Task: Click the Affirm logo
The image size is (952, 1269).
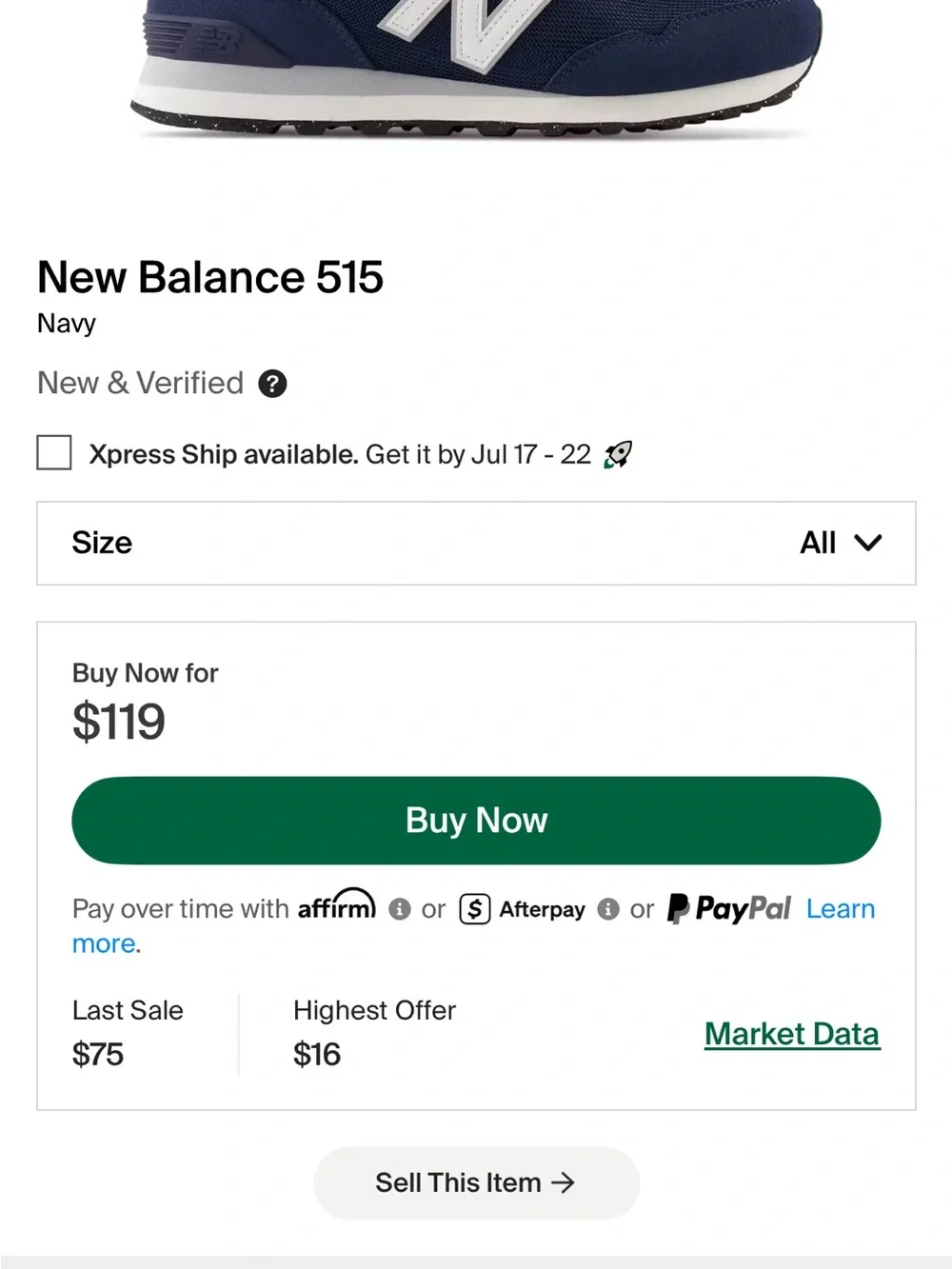Action: pos(337,904)
